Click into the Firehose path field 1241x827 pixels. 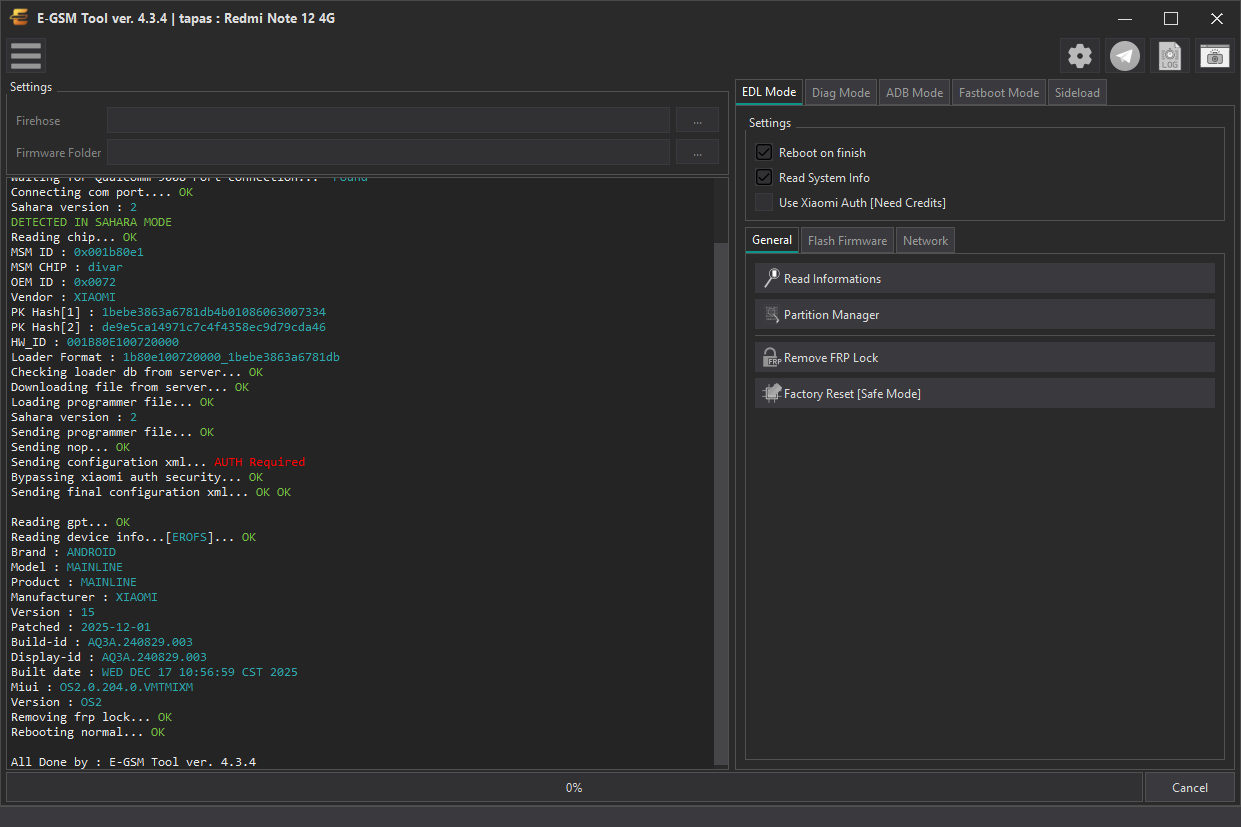coord(388,120)
